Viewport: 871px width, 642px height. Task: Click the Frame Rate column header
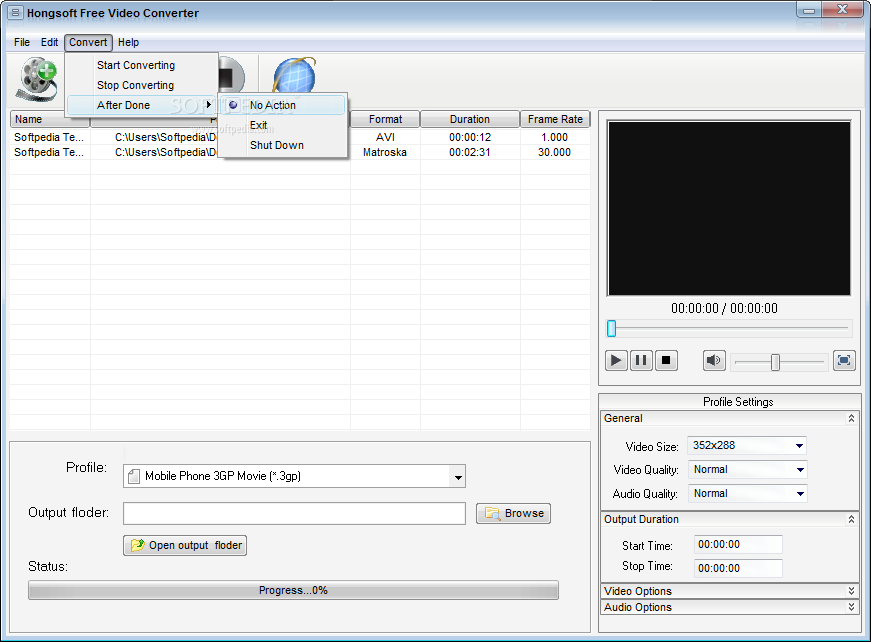click(x=555, y=119)
